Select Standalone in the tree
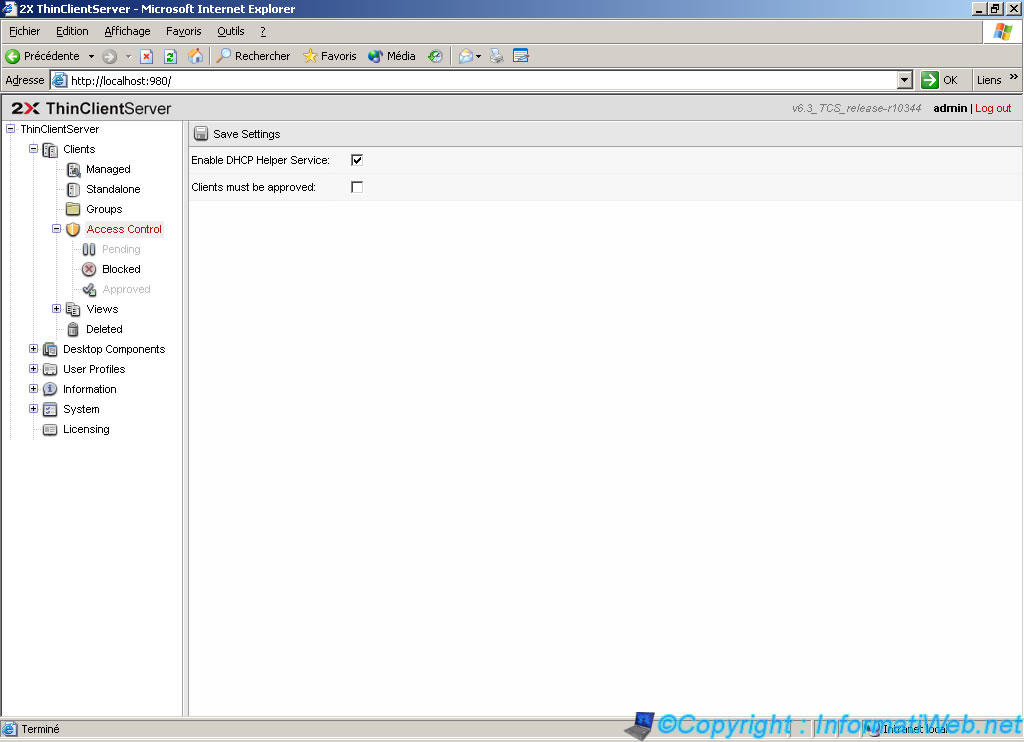This screenshot has width=1024, height=742. (x=113, y=189)
